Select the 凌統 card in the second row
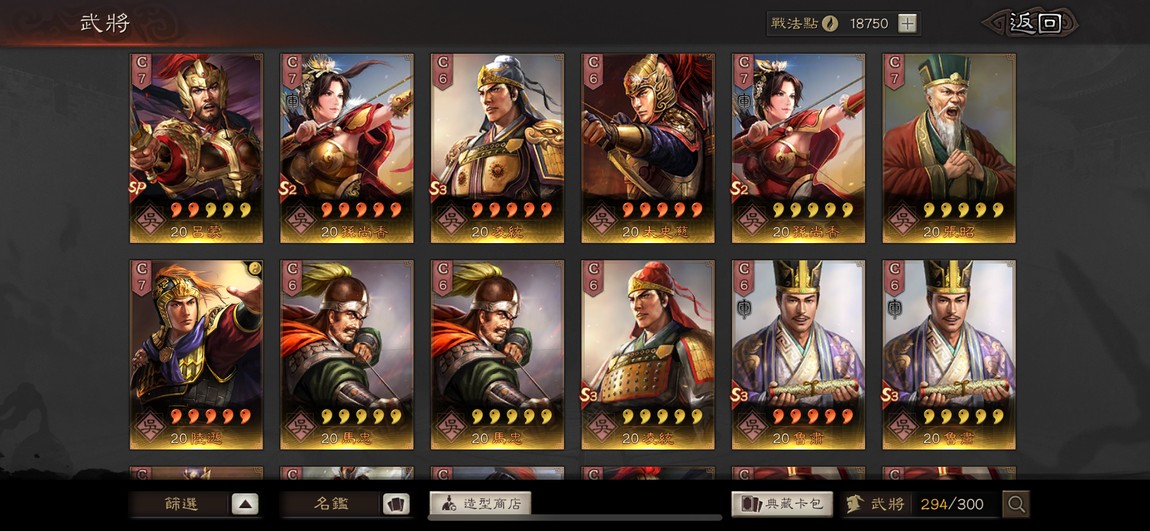 [648, 354]
